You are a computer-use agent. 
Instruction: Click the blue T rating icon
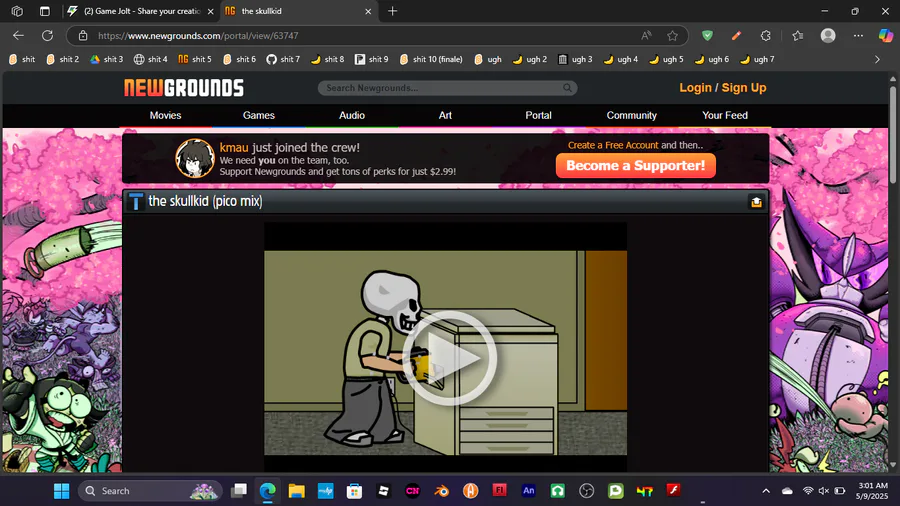click(x=135, y=201)
